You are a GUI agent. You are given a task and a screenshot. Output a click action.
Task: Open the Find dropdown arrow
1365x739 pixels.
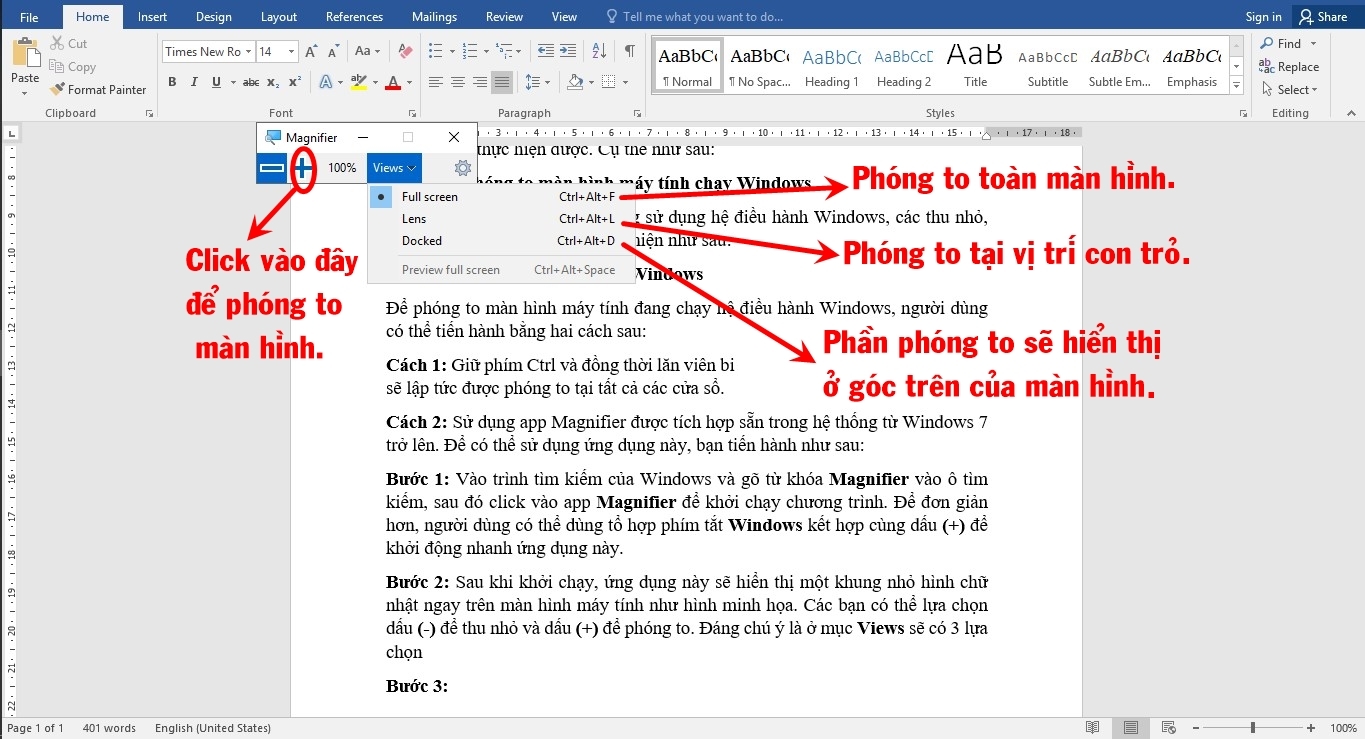(x=1313, y=43)
